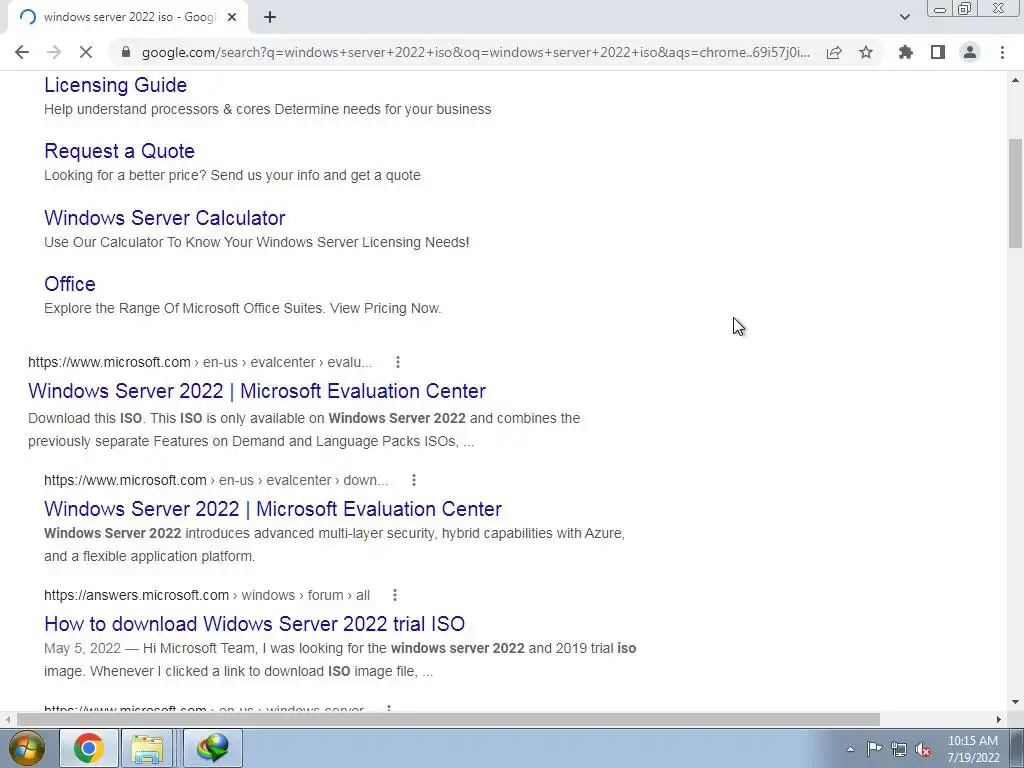Open the Action Center flag icon
The image size is (1024, 768).
tap(874, 749)
